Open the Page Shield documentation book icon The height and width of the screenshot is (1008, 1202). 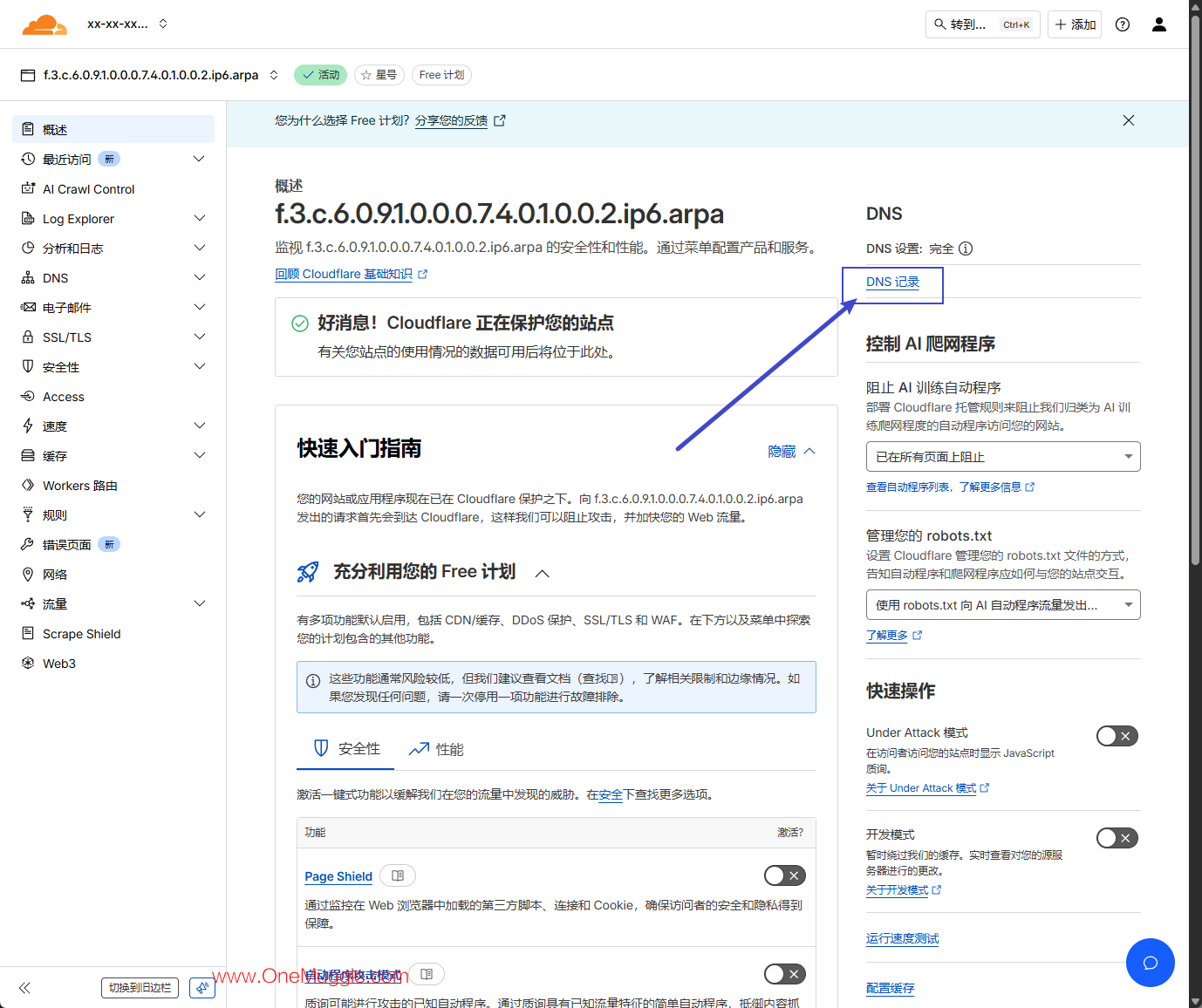coord(398,875)
